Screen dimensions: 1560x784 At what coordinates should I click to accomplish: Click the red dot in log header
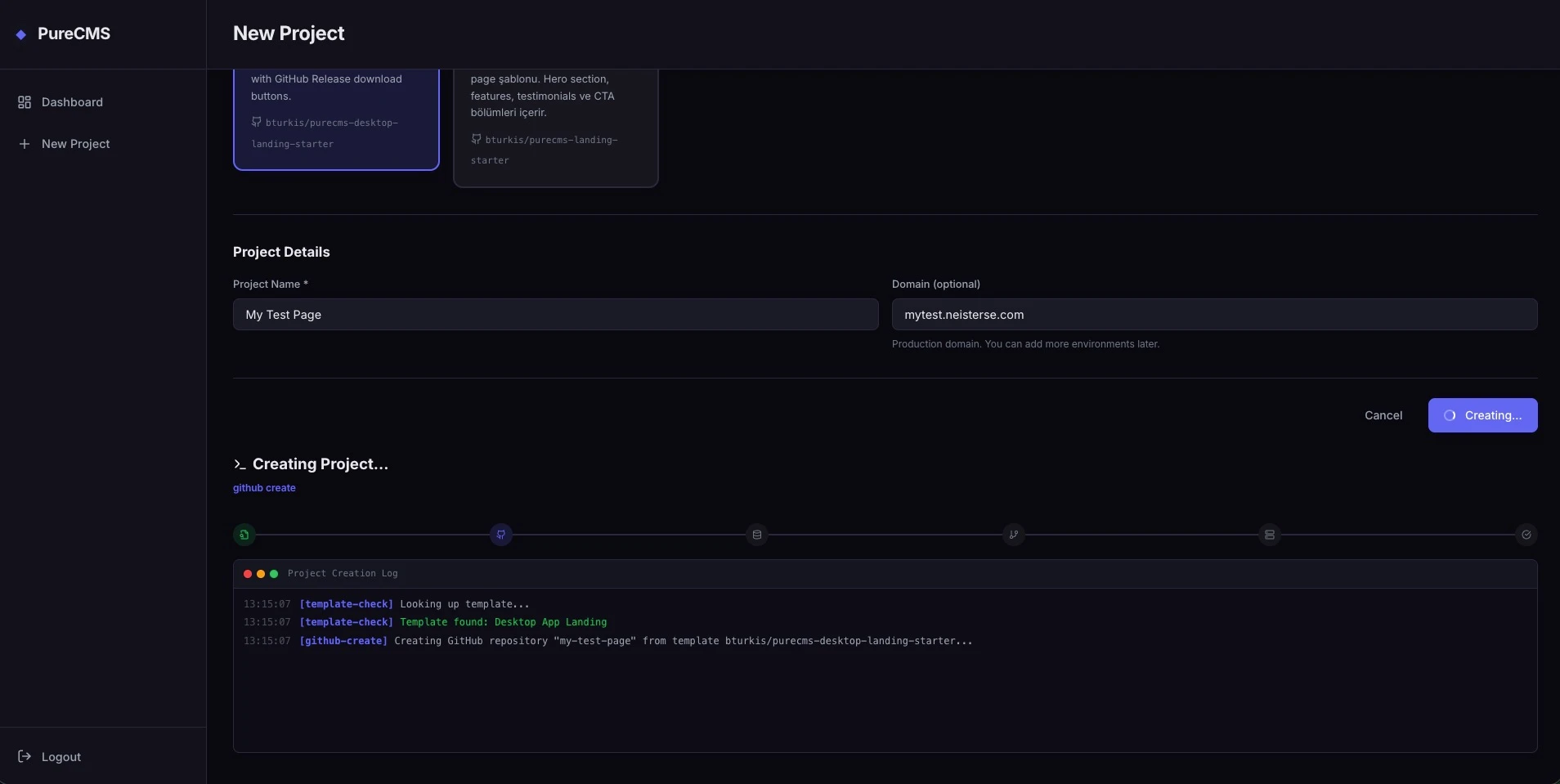coord(248,574)
